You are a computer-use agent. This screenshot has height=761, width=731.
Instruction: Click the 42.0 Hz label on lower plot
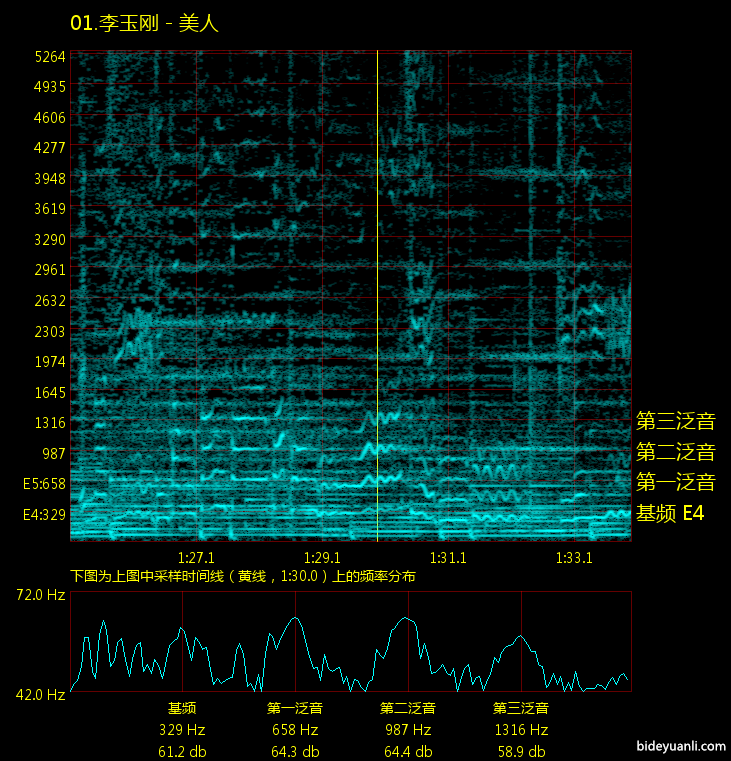(x=40, y=694)
